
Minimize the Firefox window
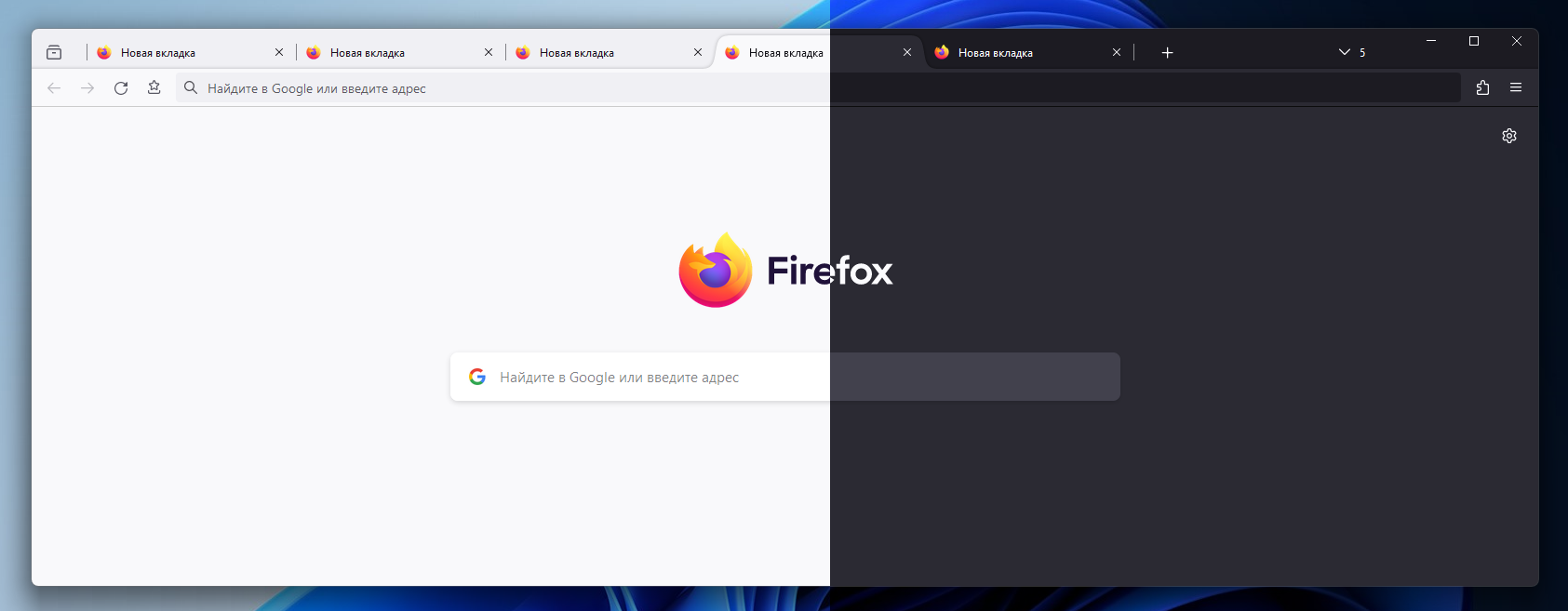click(1431, 41)
